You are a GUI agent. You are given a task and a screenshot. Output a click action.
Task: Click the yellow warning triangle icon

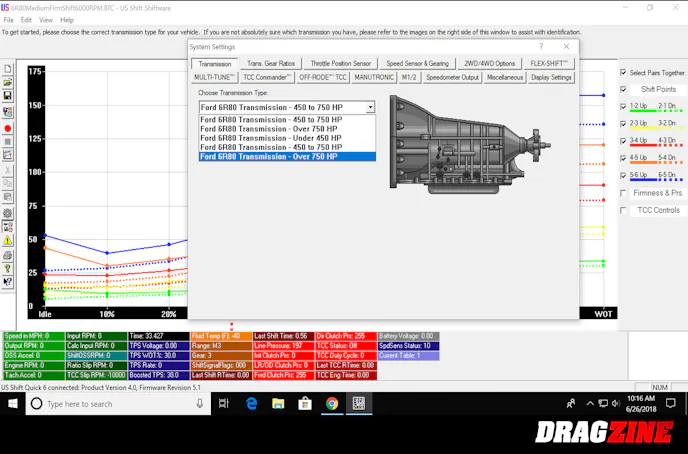tap(8, 240)
